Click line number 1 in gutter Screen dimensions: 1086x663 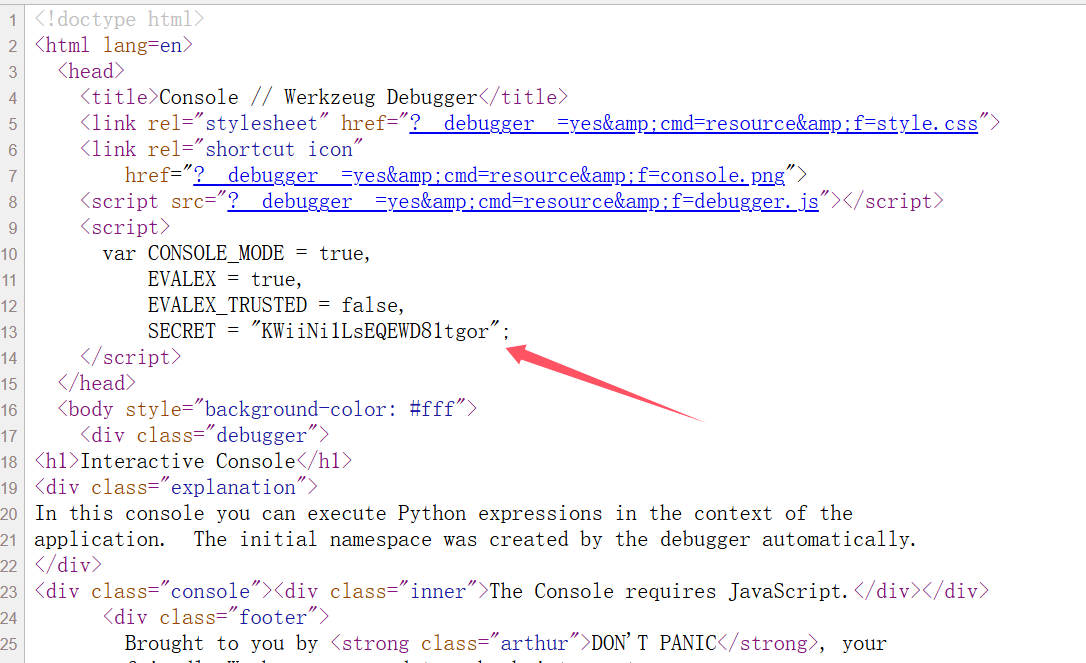(12, 20)
